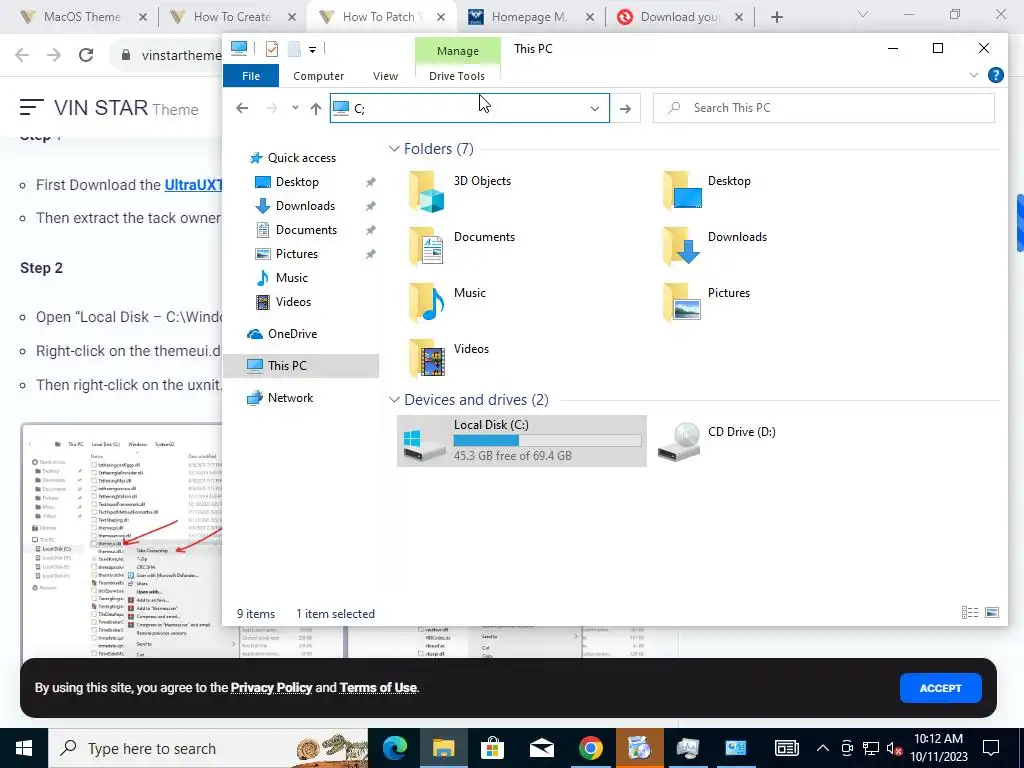Select This PC in navigation pane
The height and width of the screenshot is (768, 1024).
click(x=301, y=366)
